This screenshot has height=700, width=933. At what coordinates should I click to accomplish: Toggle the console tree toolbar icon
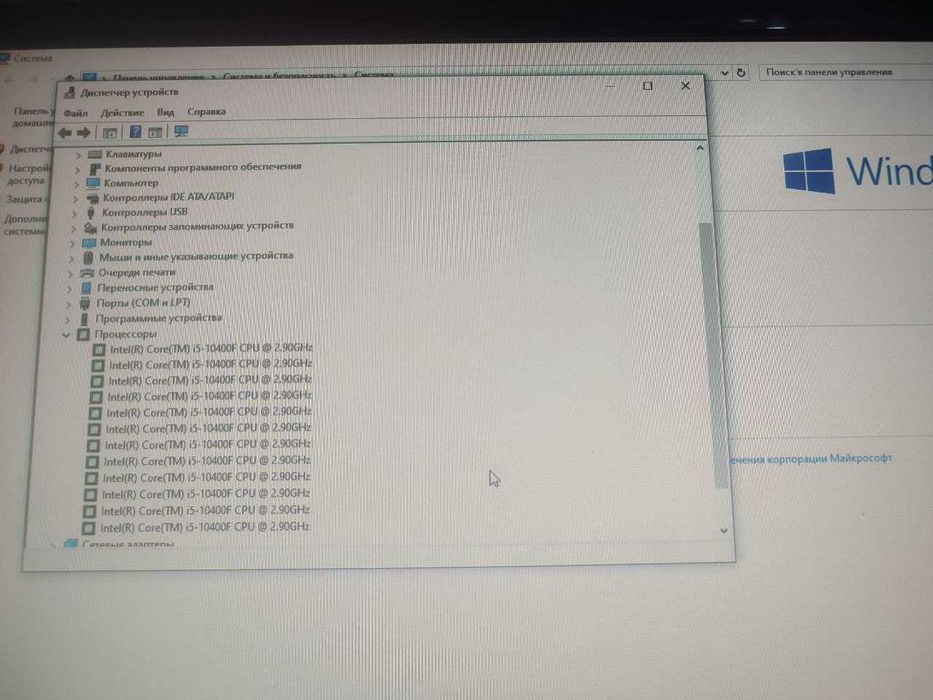pos(109,132)
